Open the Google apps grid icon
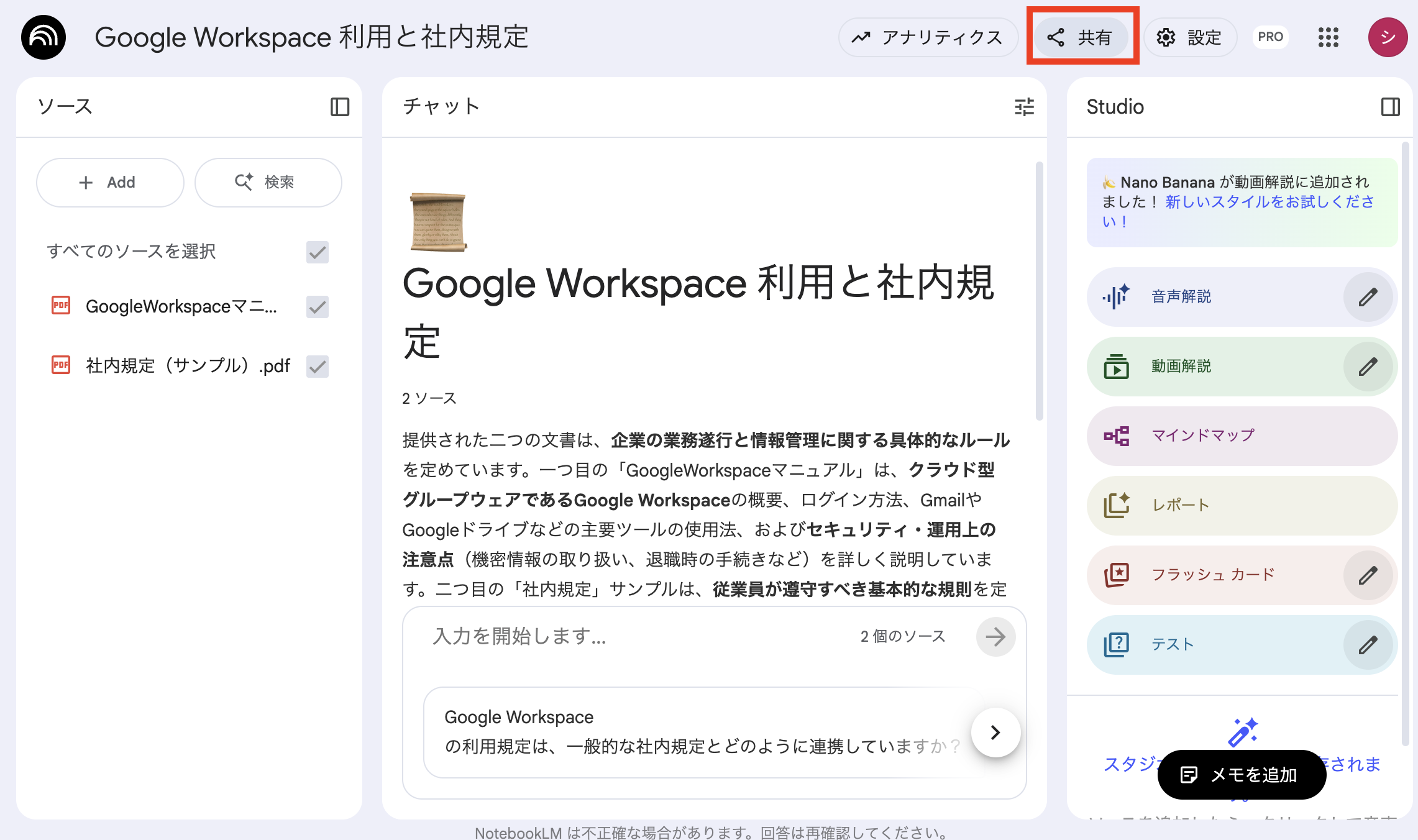The height and width of the screenshot is (840, 1418). click(1329, 37)
